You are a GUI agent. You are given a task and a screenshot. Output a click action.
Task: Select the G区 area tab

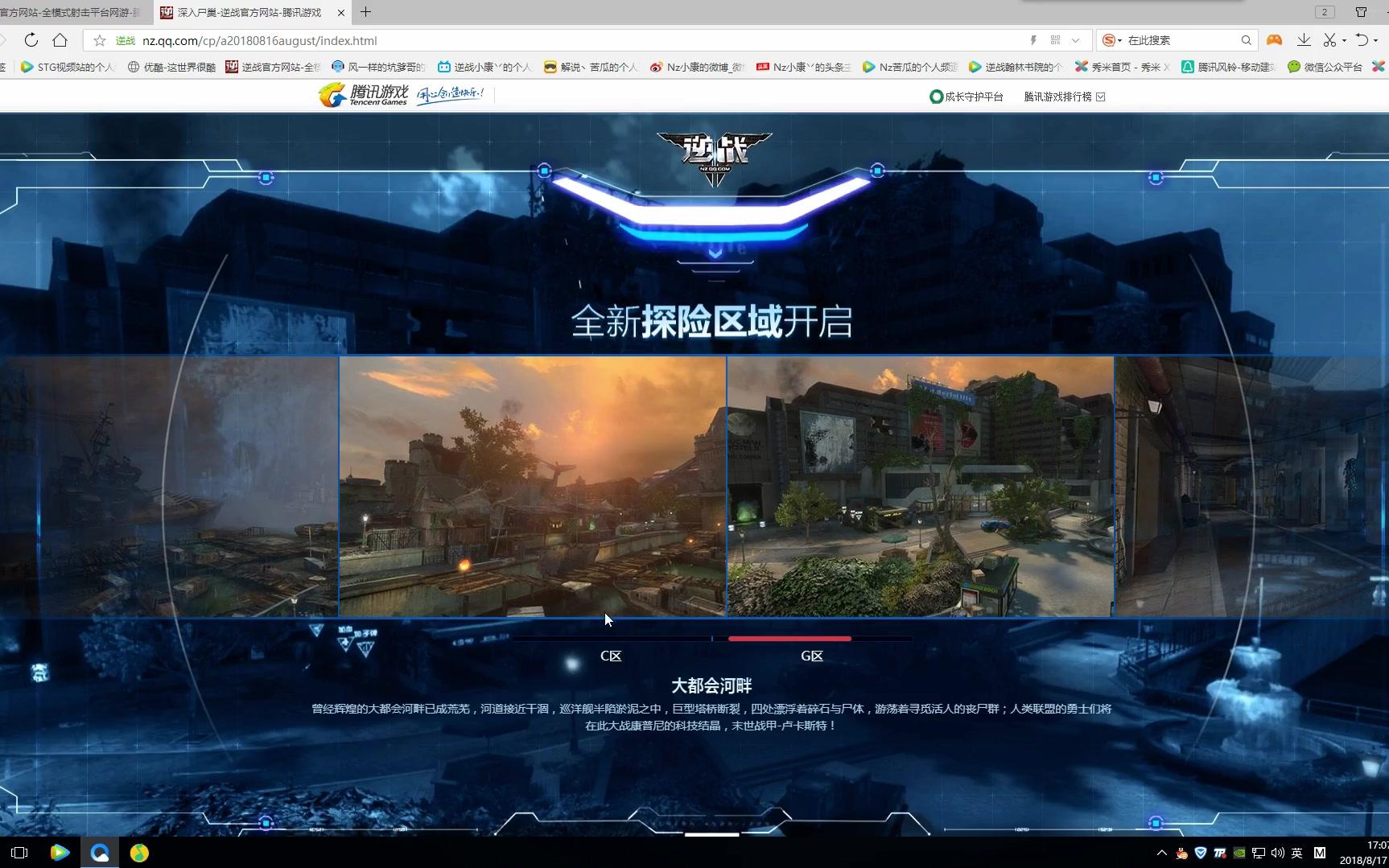click(812, 656)
